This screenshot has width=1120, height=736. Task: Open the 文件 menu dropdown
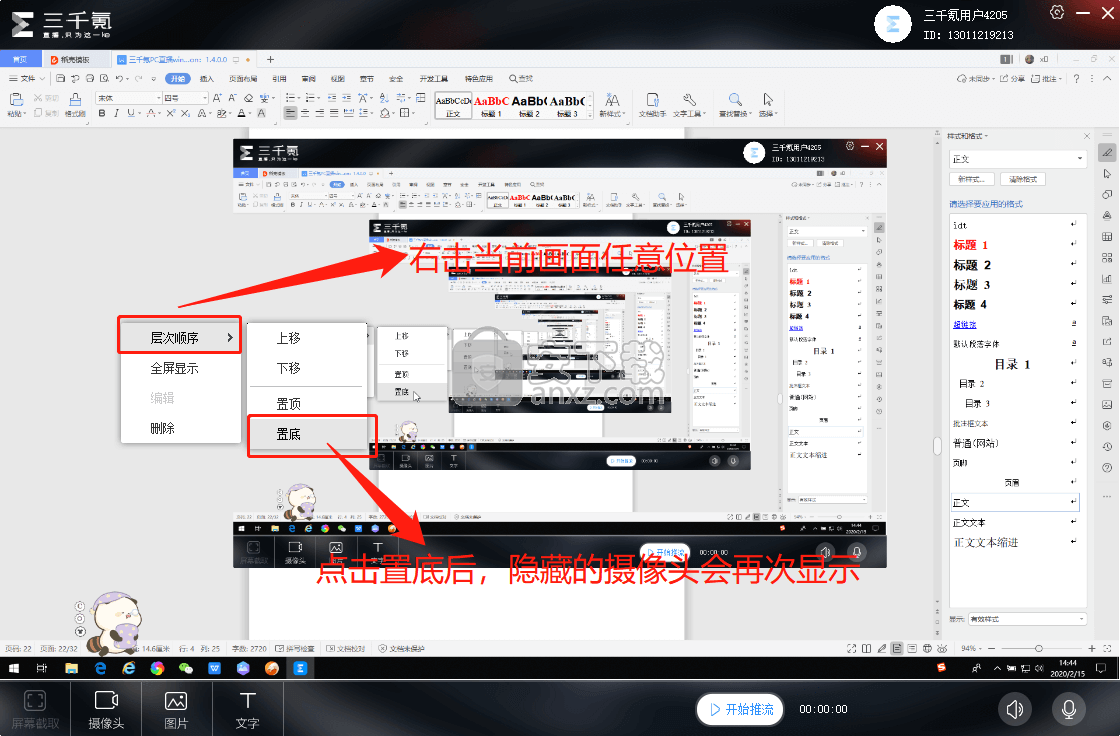pyautogui.click(x=27, y=79)
